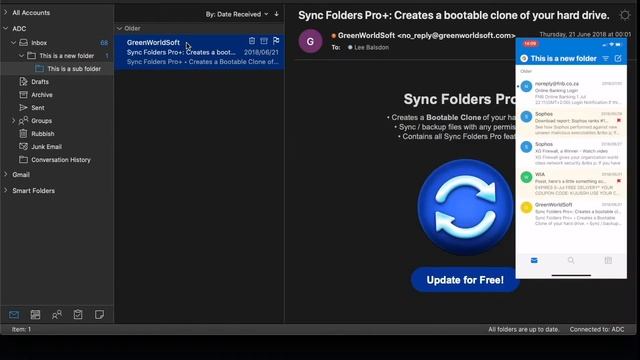Tap the phone's bottom mail tab icon
Viewport: 640px width, 360px height.
534,260
